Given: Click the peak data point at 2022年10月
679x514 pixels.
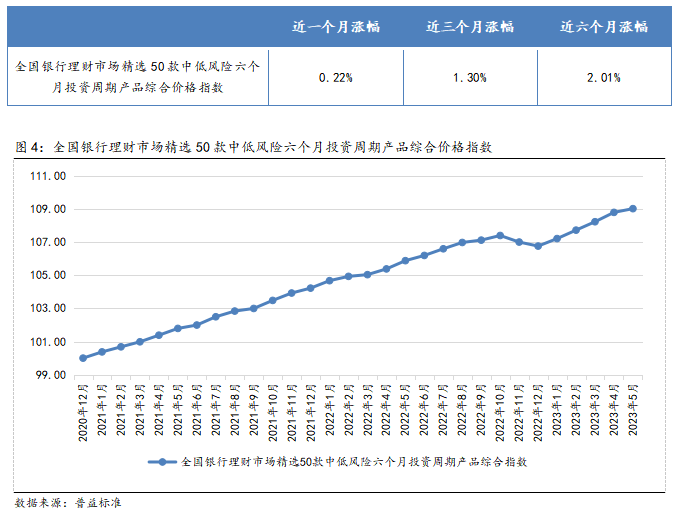Looking at the screenshot, I should tap(500, 235).
